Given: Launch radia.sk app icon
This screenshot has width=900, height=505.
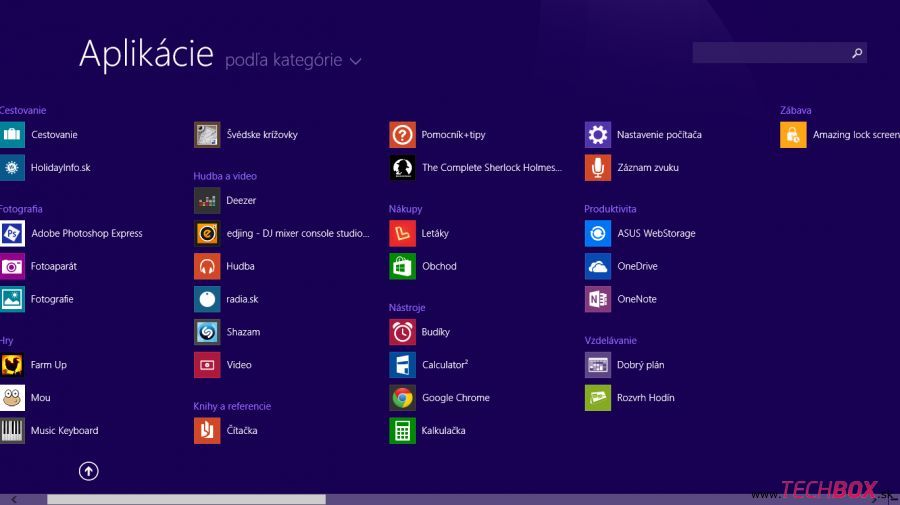Looking at the screenshot, I should [207, 299].
